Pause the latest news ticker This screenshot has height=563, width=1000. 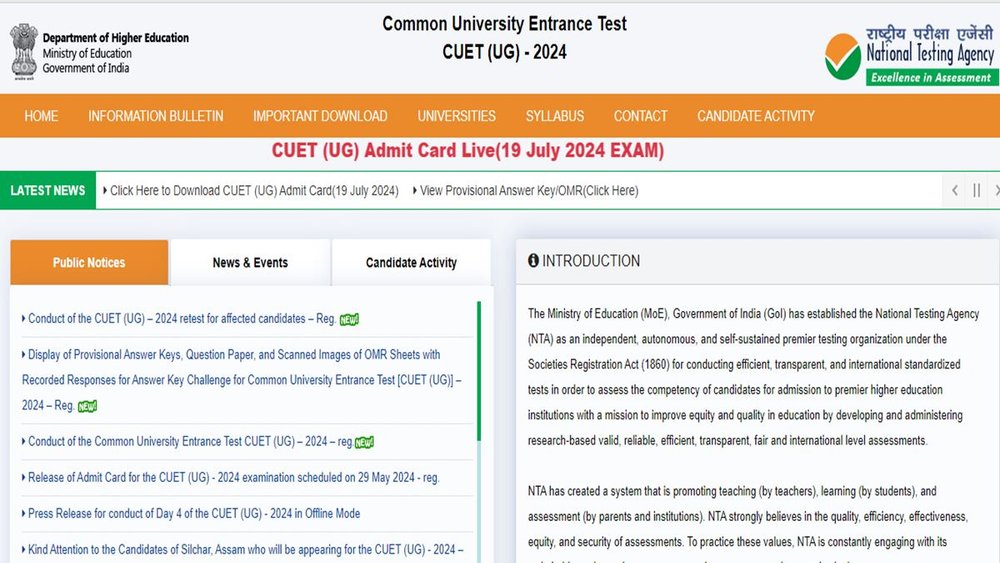[x=976, y=190]
